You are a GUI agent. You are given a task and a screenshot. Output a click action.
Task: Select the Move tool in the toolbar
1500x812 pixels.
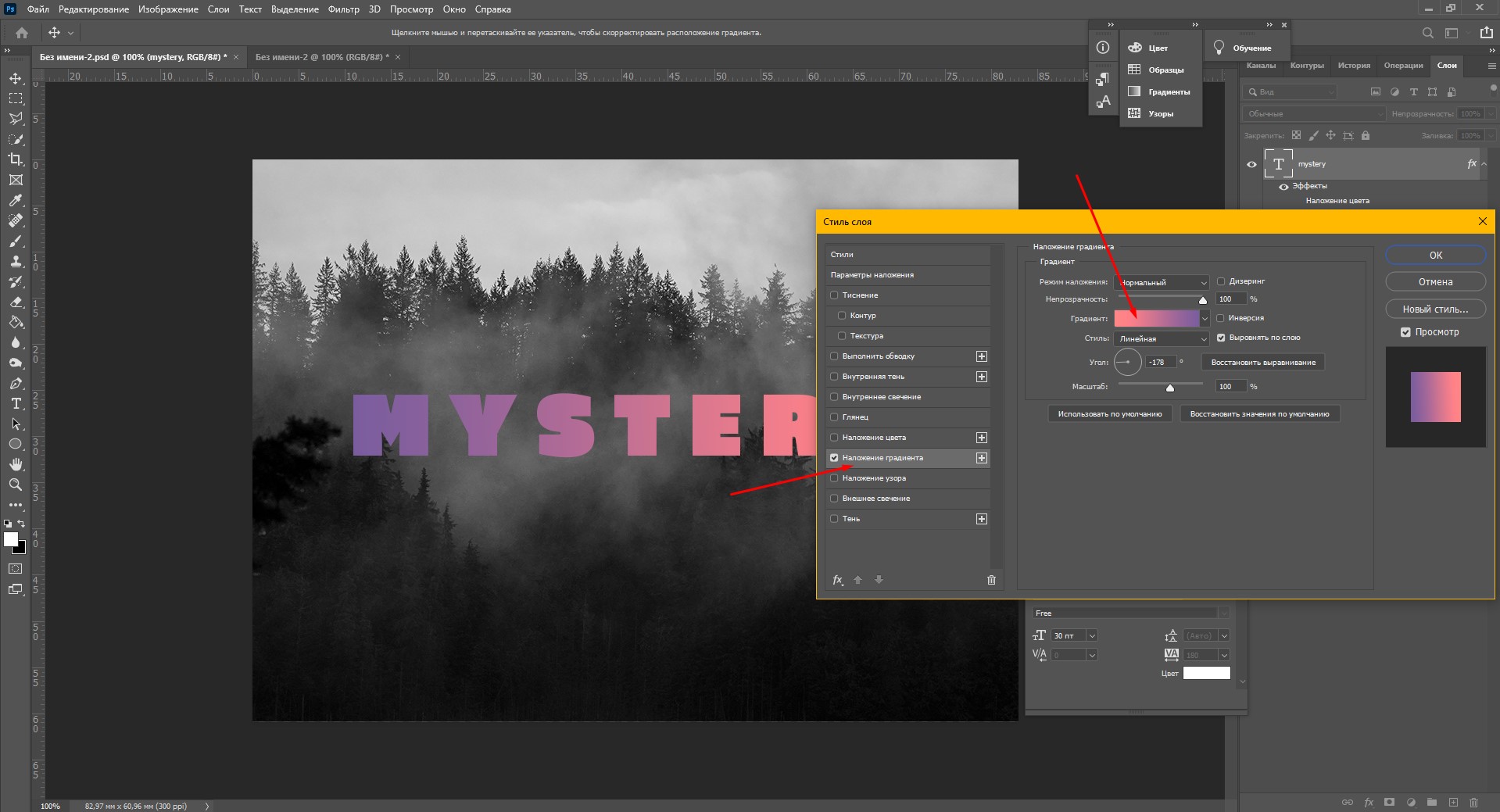[x=16, y=78]
